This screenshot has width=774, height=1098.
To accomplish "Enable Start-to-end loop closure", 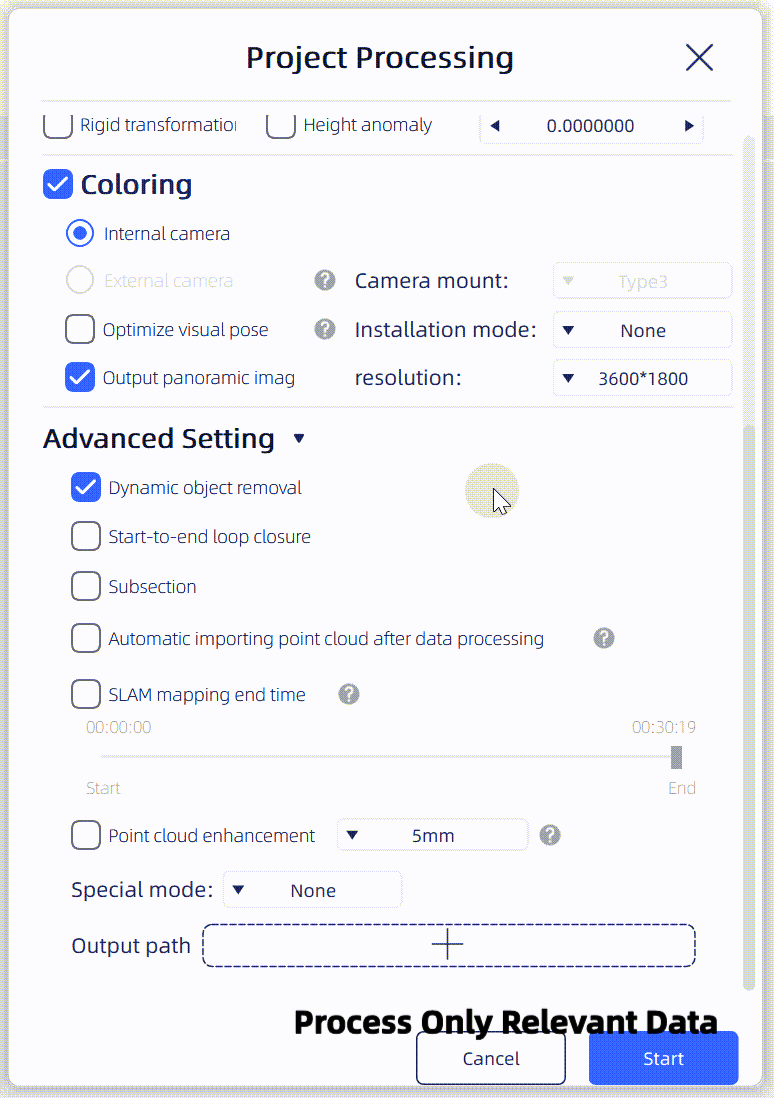I will click(86, 536).
